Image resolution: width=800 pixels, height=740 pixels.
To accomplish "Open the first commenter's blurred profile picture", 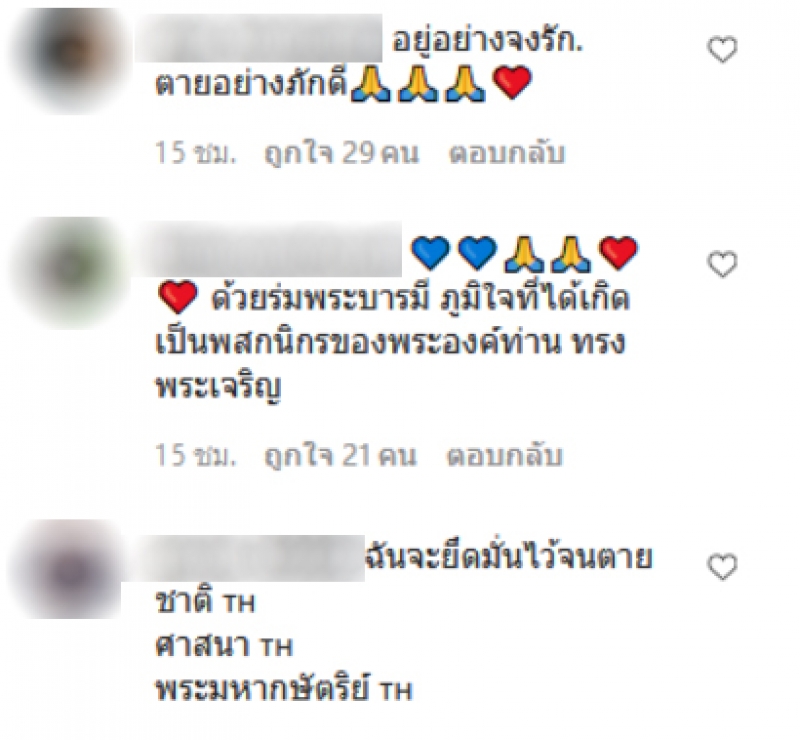I will pyautogui.click(x=70, y=60).
